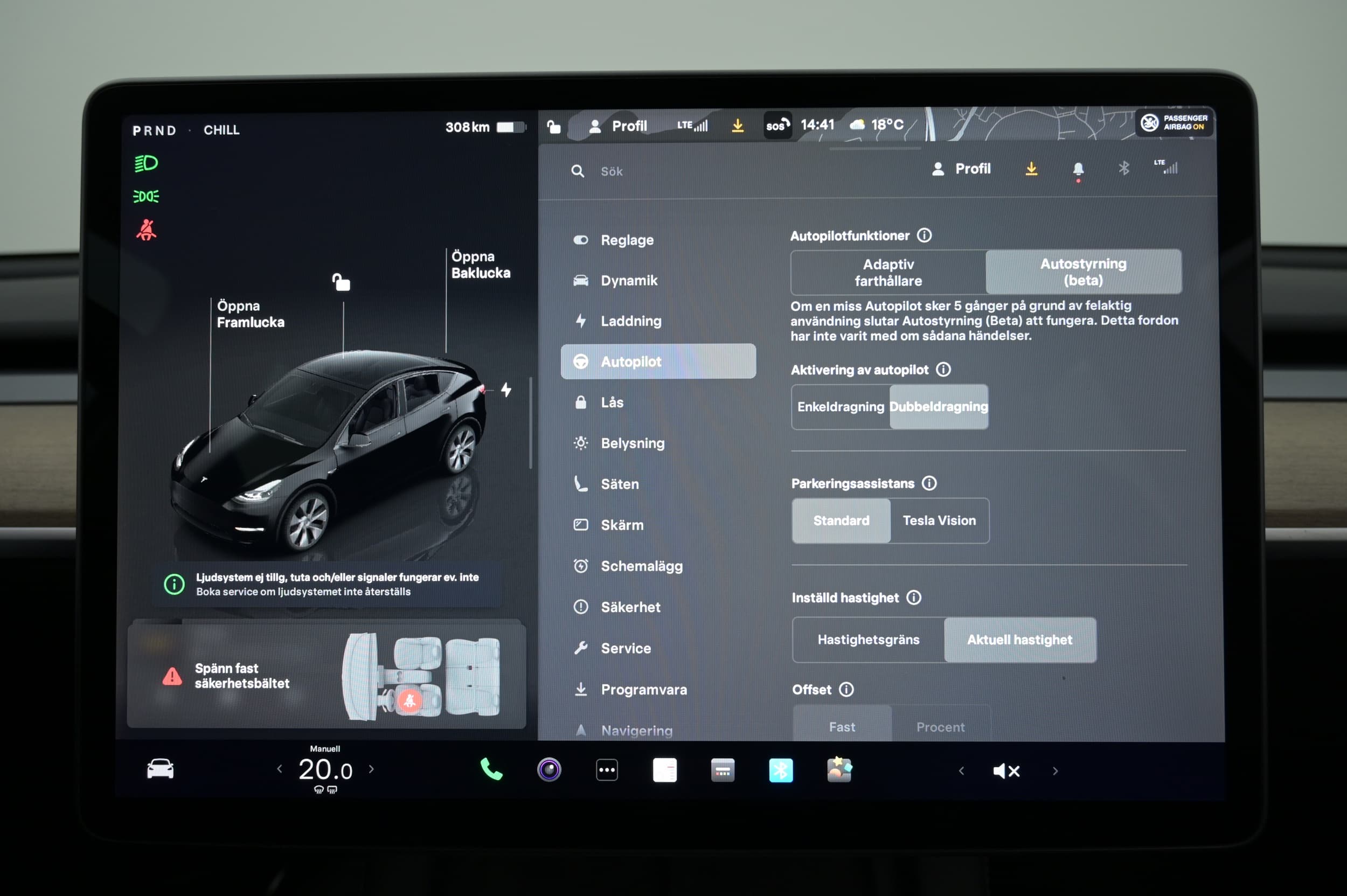The width and height of the screenshot is (1347, 896).
Task: Select Aktuell hastighet set speed option
Action: click(x=1020, y=640)
